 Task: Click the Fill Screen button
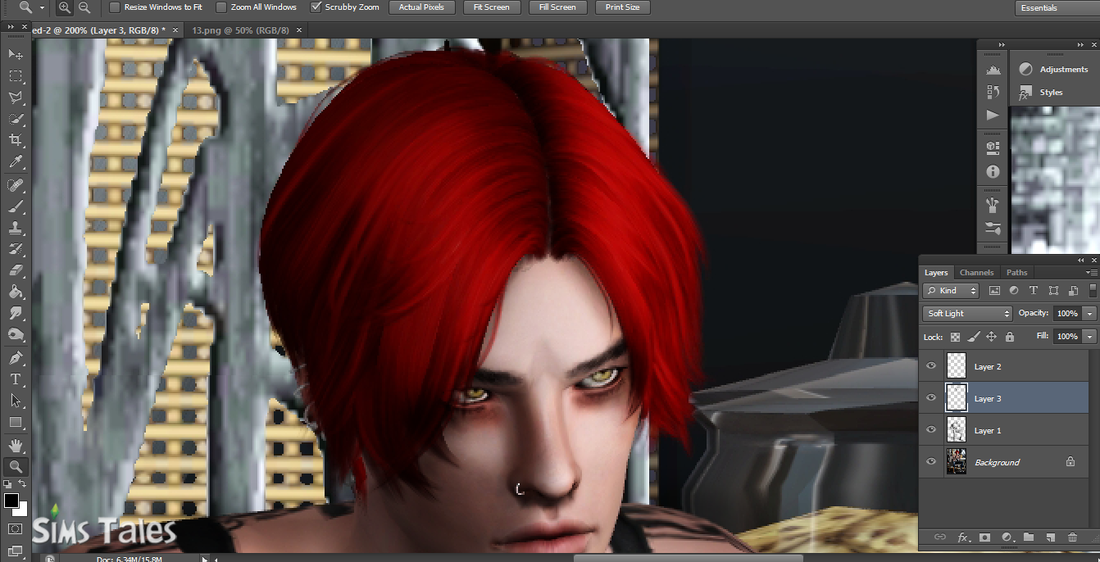[x=558, y=7]
